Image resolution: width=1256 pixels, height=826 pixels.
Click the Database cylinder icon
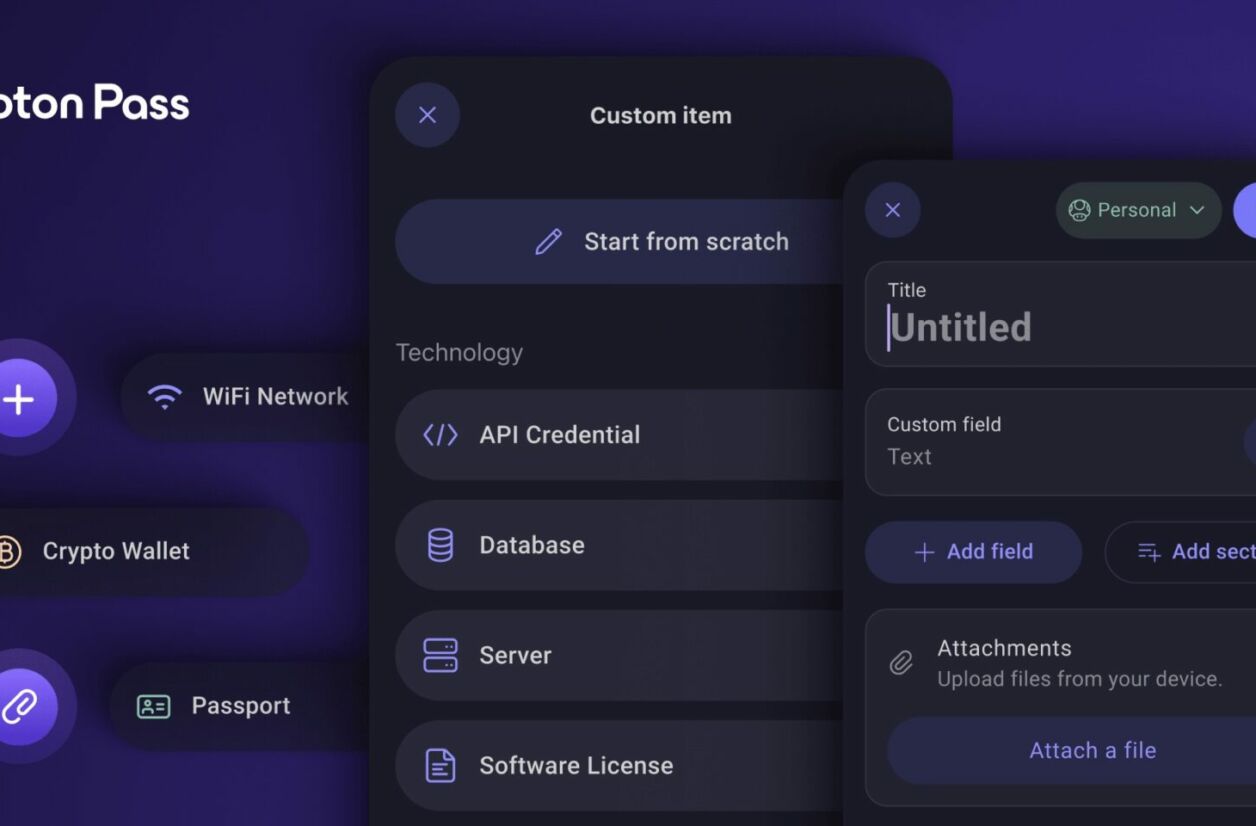(440, 545)
